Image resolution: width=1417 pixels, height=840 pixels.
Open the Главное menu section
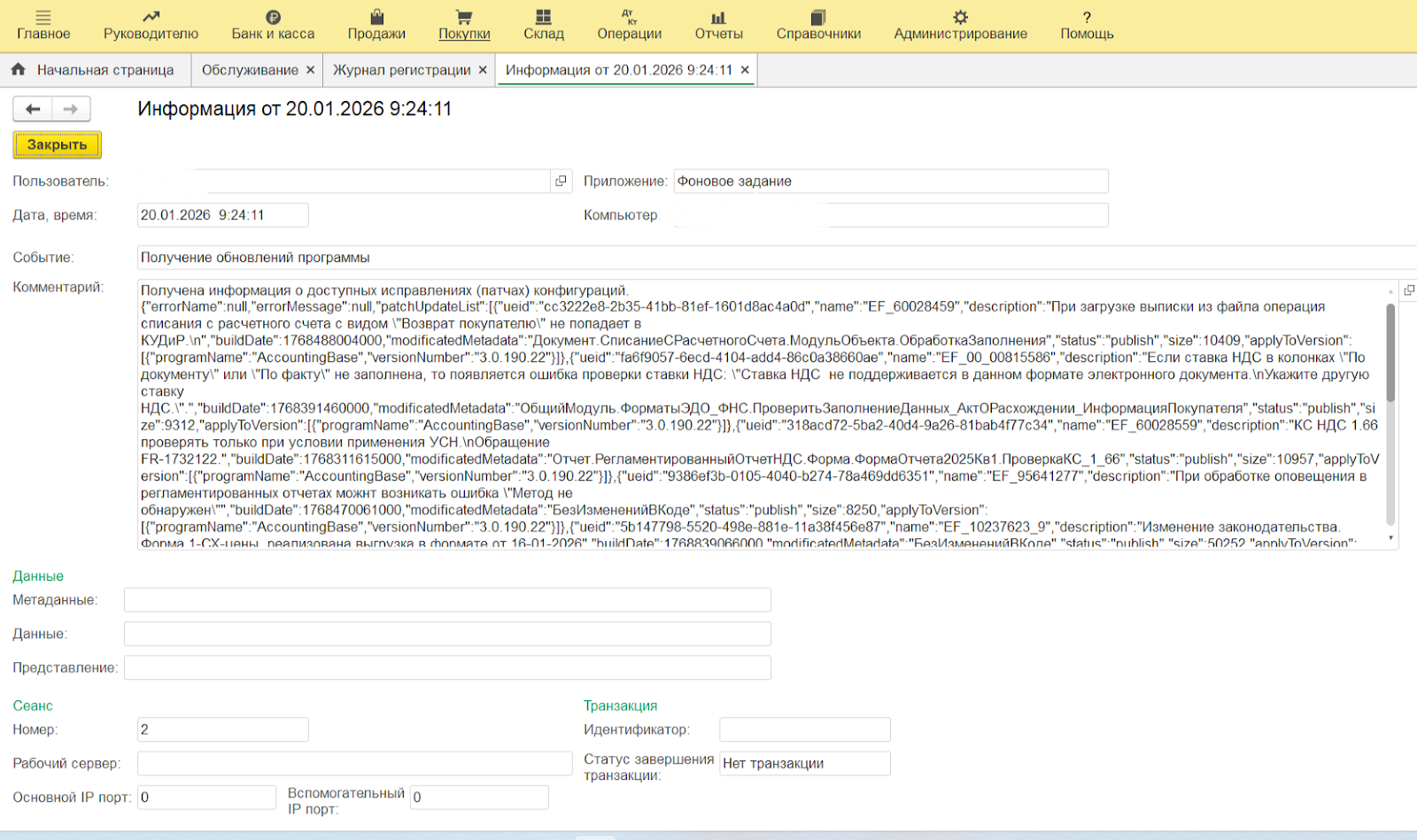click(x=43, y=25)
